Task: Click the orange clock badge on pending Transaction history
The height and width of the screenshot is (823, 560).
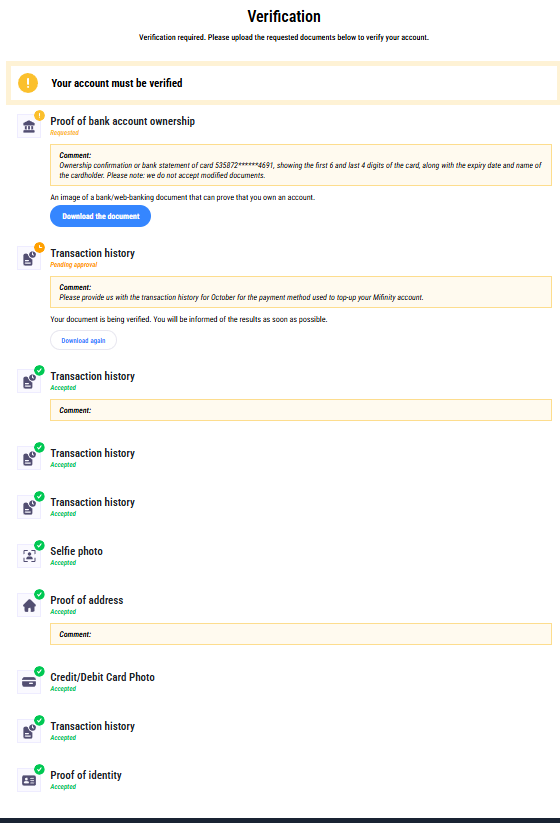Action: pos(39,247)
